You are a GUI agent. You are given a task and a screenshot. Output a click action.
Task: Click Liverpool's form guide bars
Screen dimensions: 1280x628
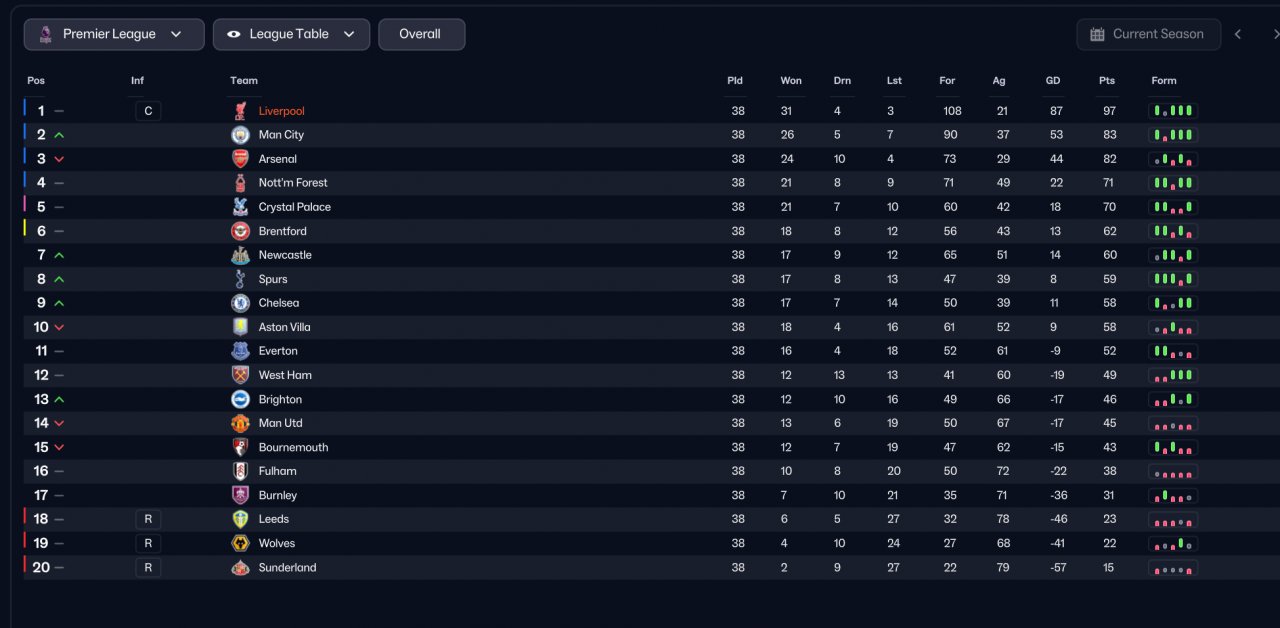[1173, 111]
